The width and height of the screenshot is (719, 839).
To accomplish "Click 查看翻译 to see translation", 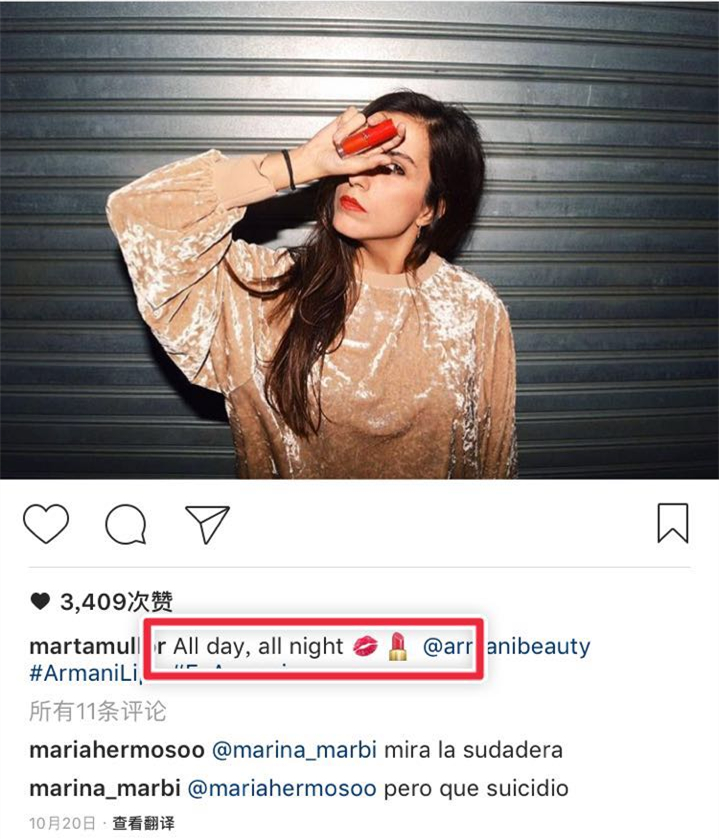I will tap(143, 823).
